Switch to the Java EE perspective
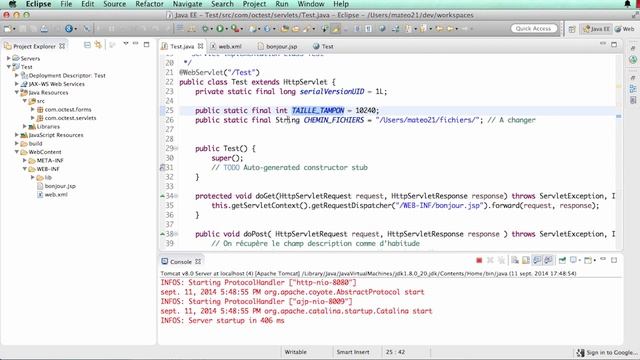 click(x=596, y=29)
